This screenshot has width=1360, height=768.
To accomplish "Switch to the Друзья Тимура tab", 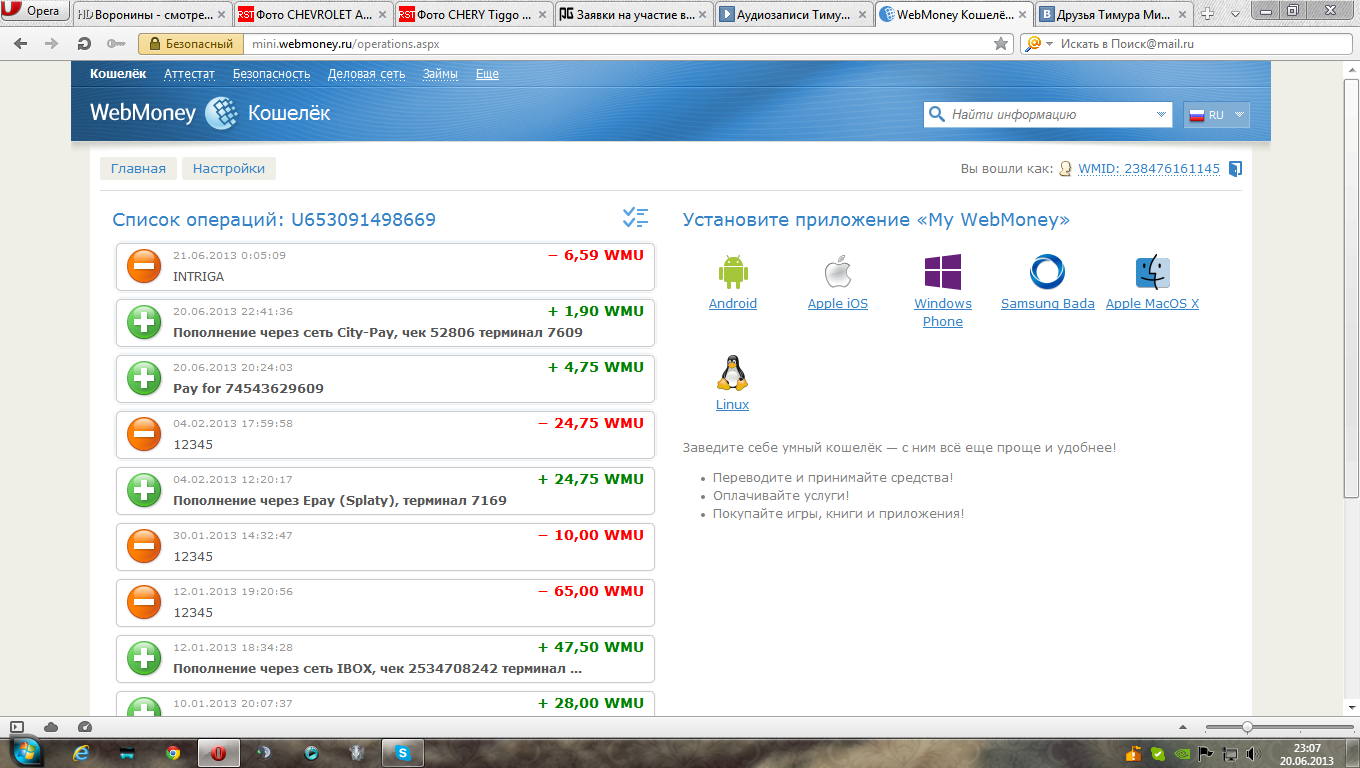I will (x=1116, y=14).
